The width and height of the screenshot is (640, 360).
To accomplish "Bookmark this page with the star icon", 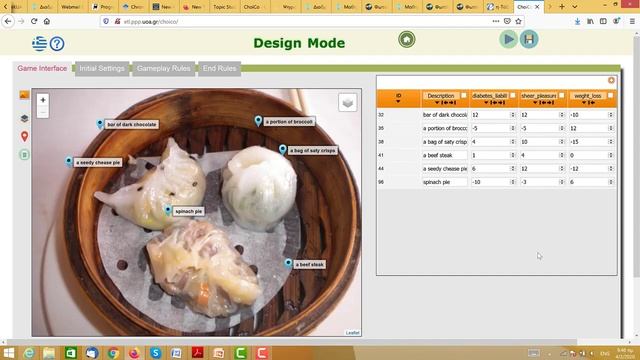I will (518, 21).
